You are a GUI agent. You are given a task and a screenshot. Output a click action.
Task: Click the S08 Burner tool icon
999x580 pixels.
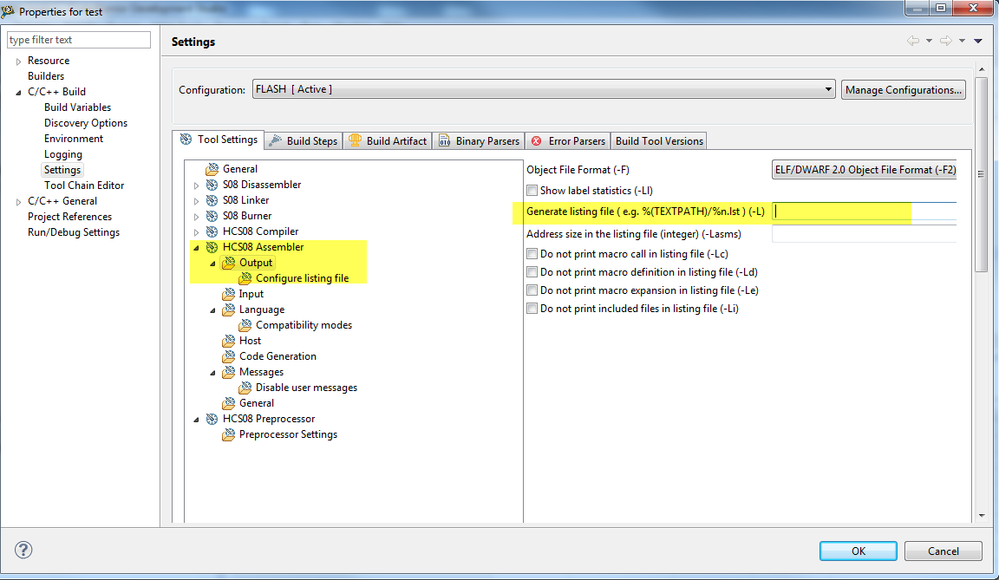(x=212, y=216)
